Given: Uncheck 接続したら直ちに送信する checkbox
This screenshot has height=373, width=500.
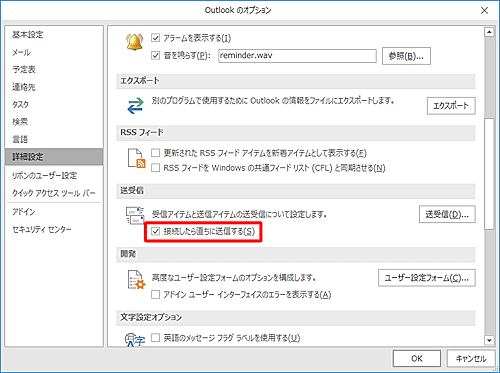Looking at the screenshot, I should pyautogui.click(x=155, y=231).
